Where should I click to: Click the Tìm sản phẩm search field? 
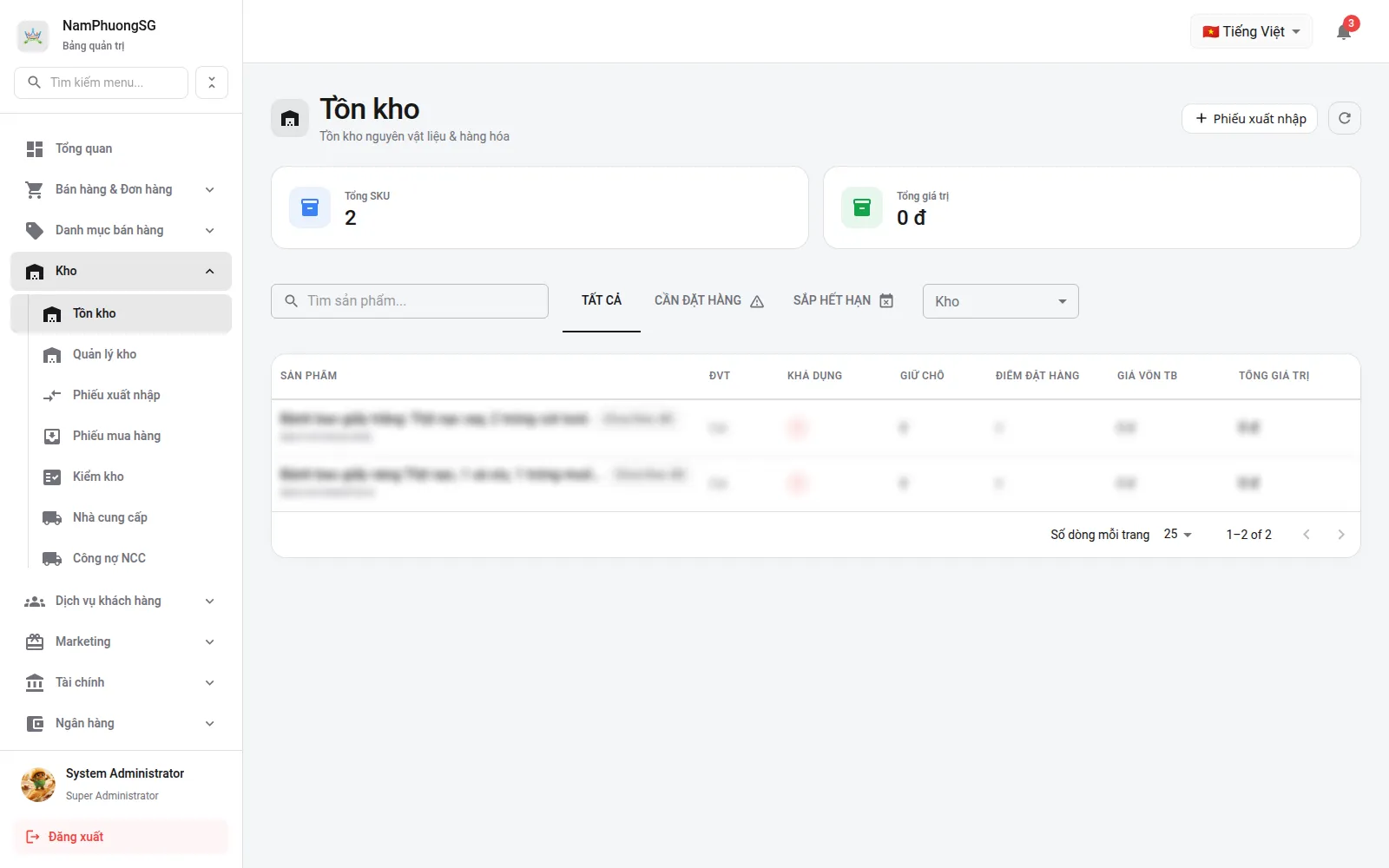click(x=410, y=301)
